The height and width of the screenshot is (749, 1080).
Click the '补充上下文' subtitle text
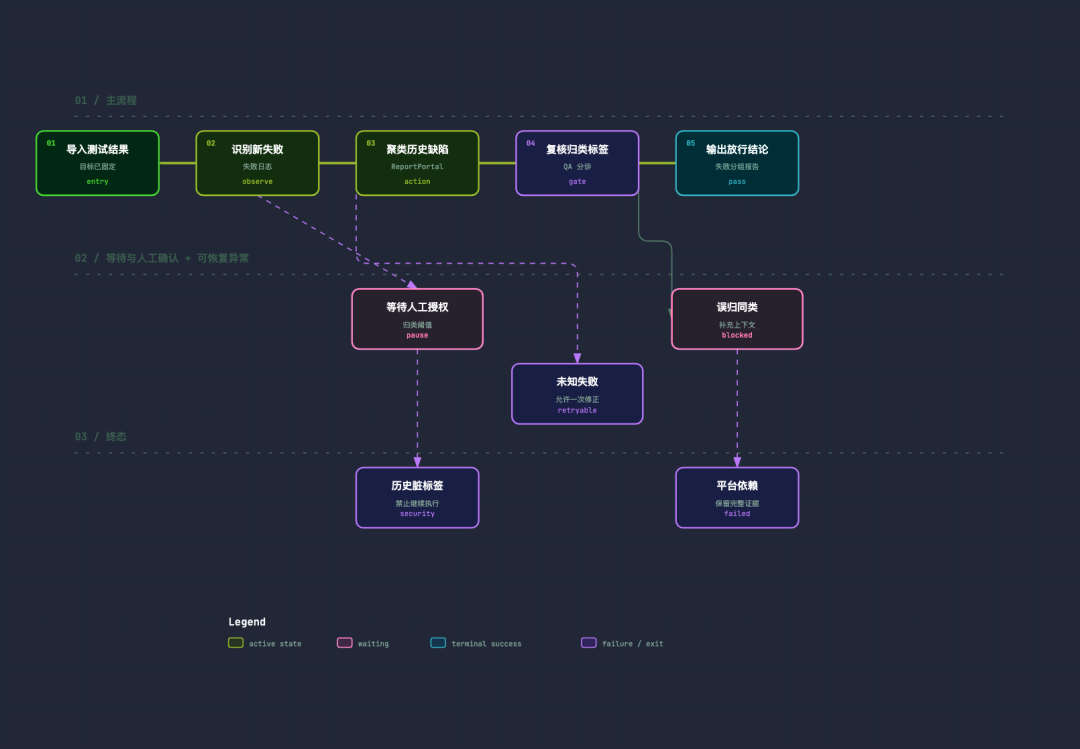click(737, 325)
